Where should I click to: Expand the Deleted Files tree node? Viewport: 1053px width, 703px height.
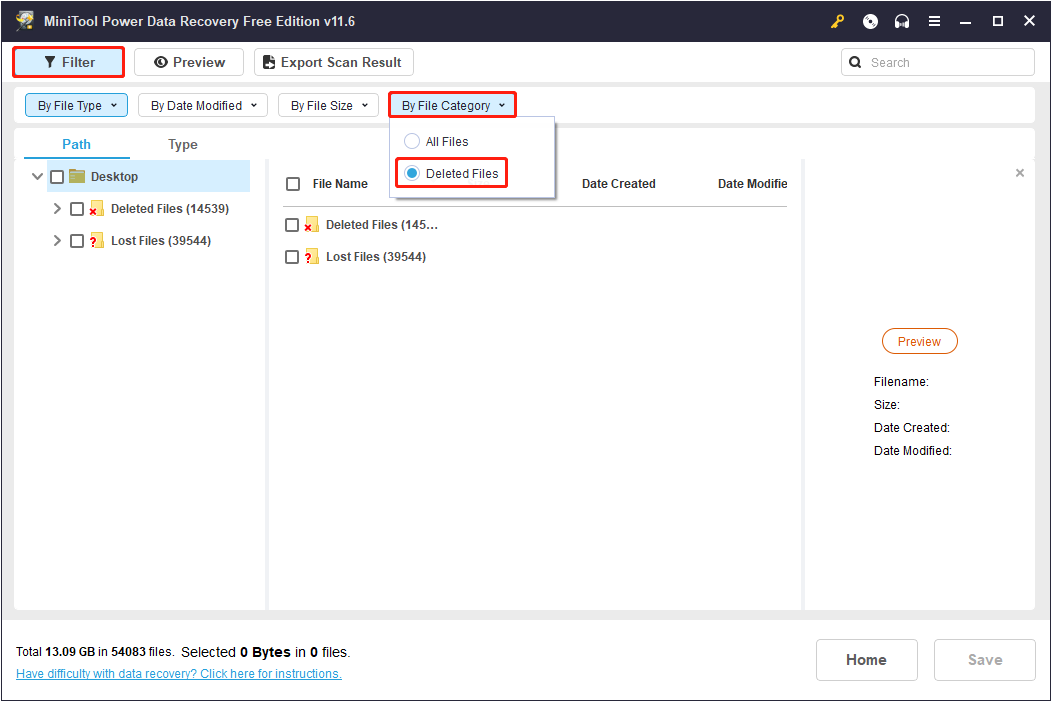57,208
